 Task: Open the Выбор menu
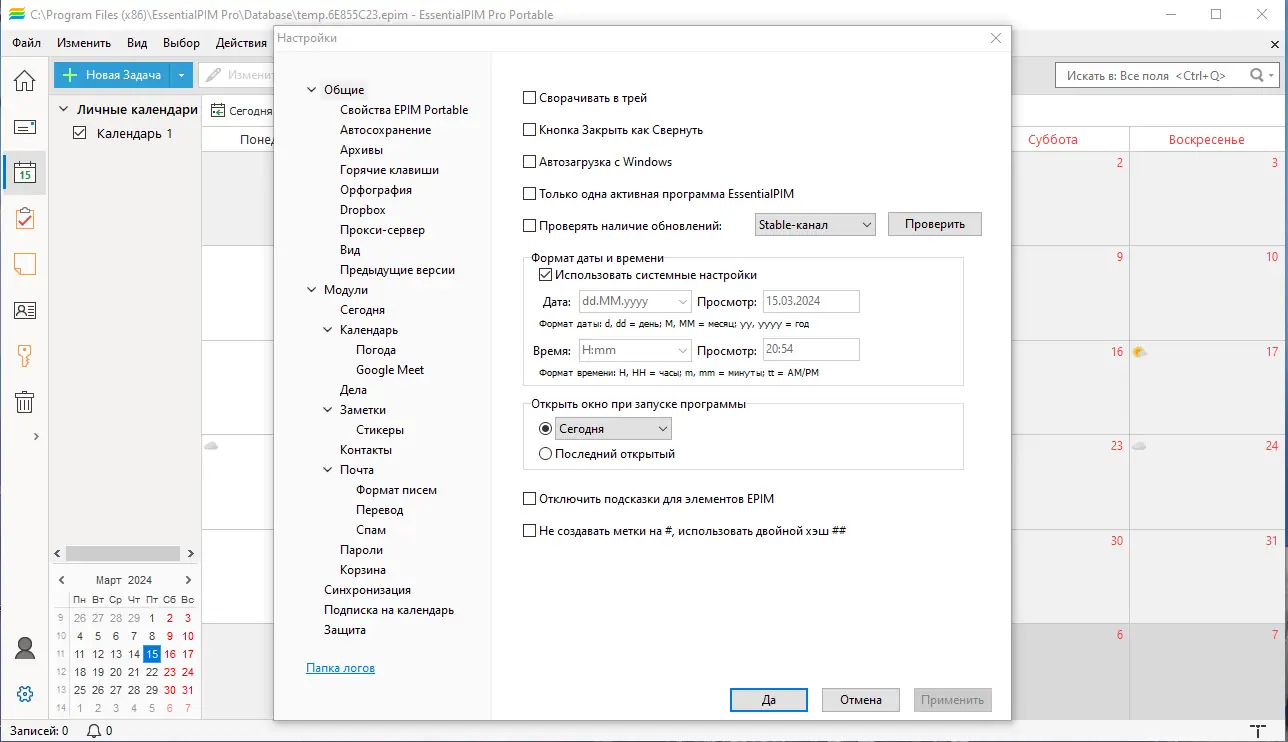coord(181,43)
